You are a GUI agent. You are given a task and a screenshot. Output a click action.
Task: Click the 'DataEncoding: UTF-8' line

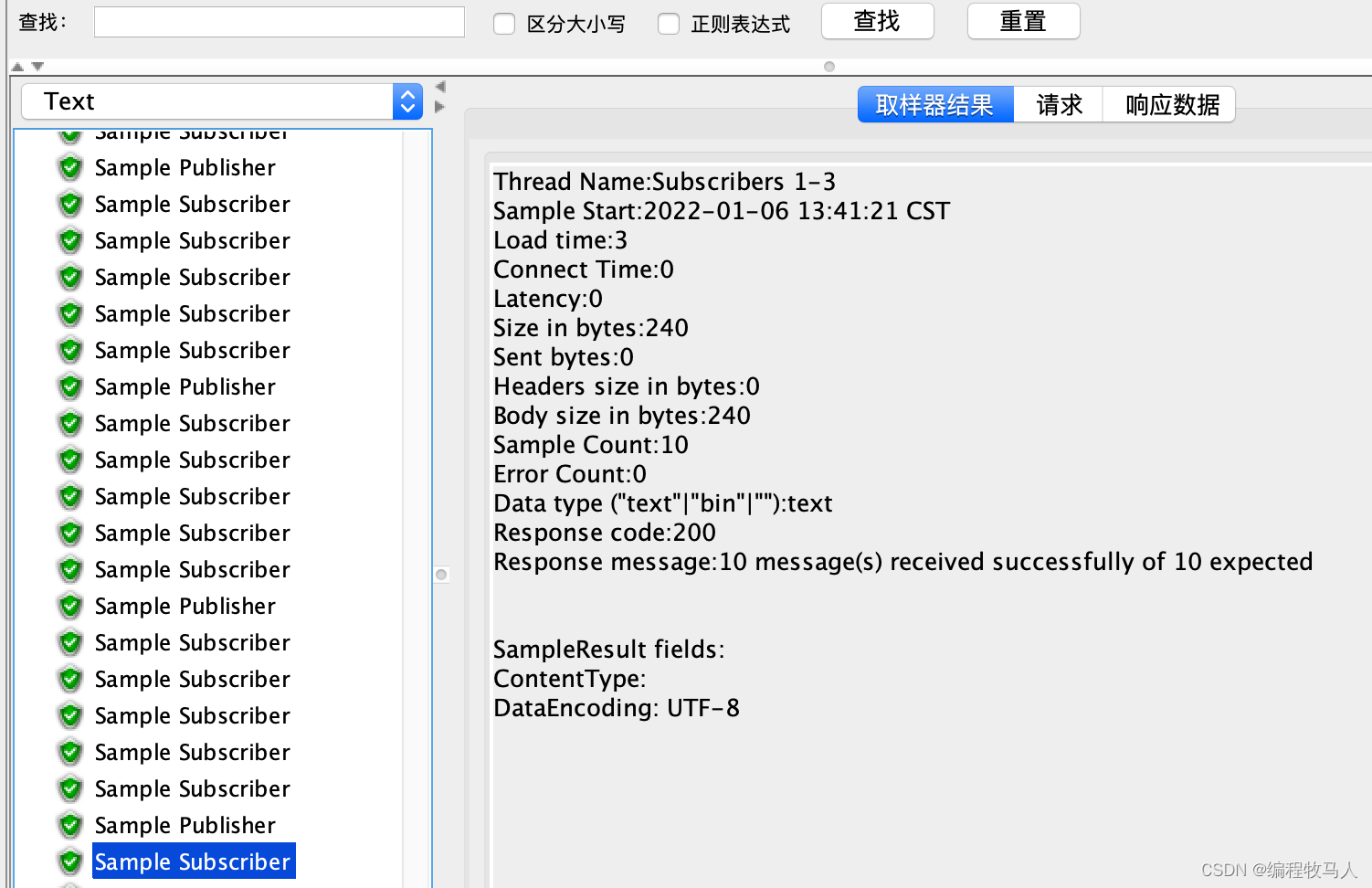pyautogui.click(x=617, y=708)
